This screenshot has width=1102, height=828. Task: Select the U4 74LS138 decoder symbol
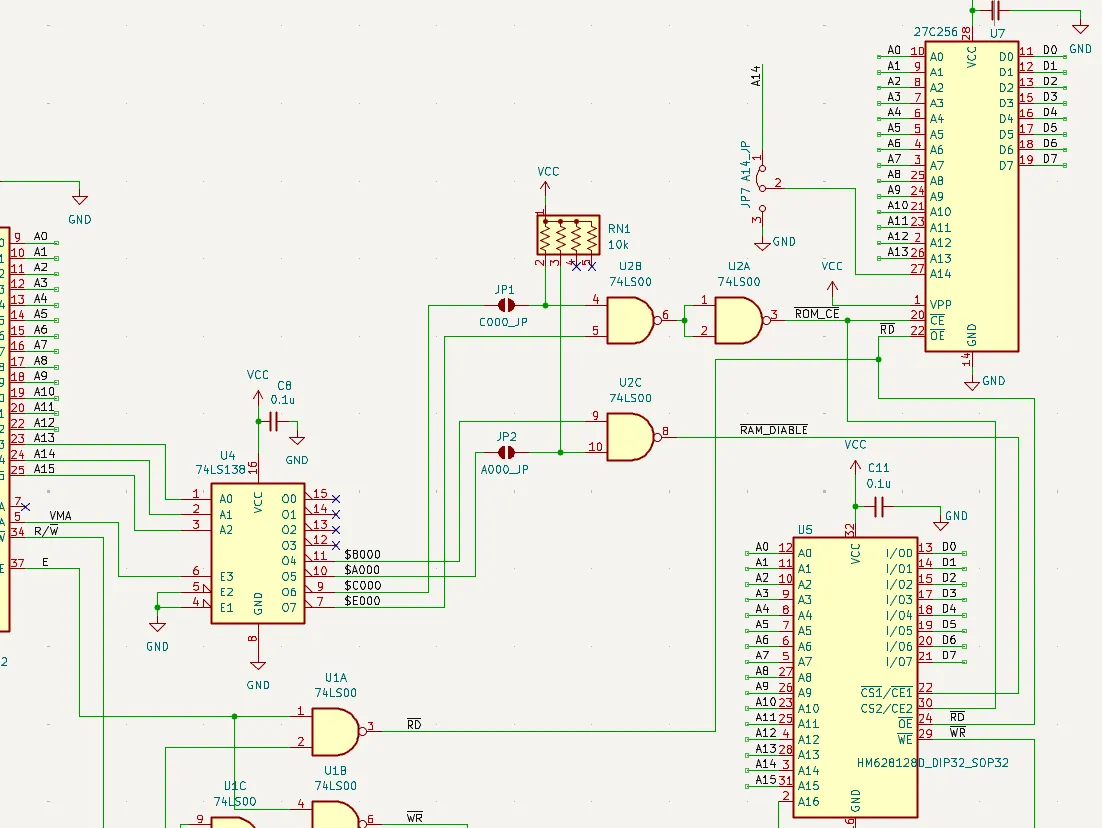[258, 553]
